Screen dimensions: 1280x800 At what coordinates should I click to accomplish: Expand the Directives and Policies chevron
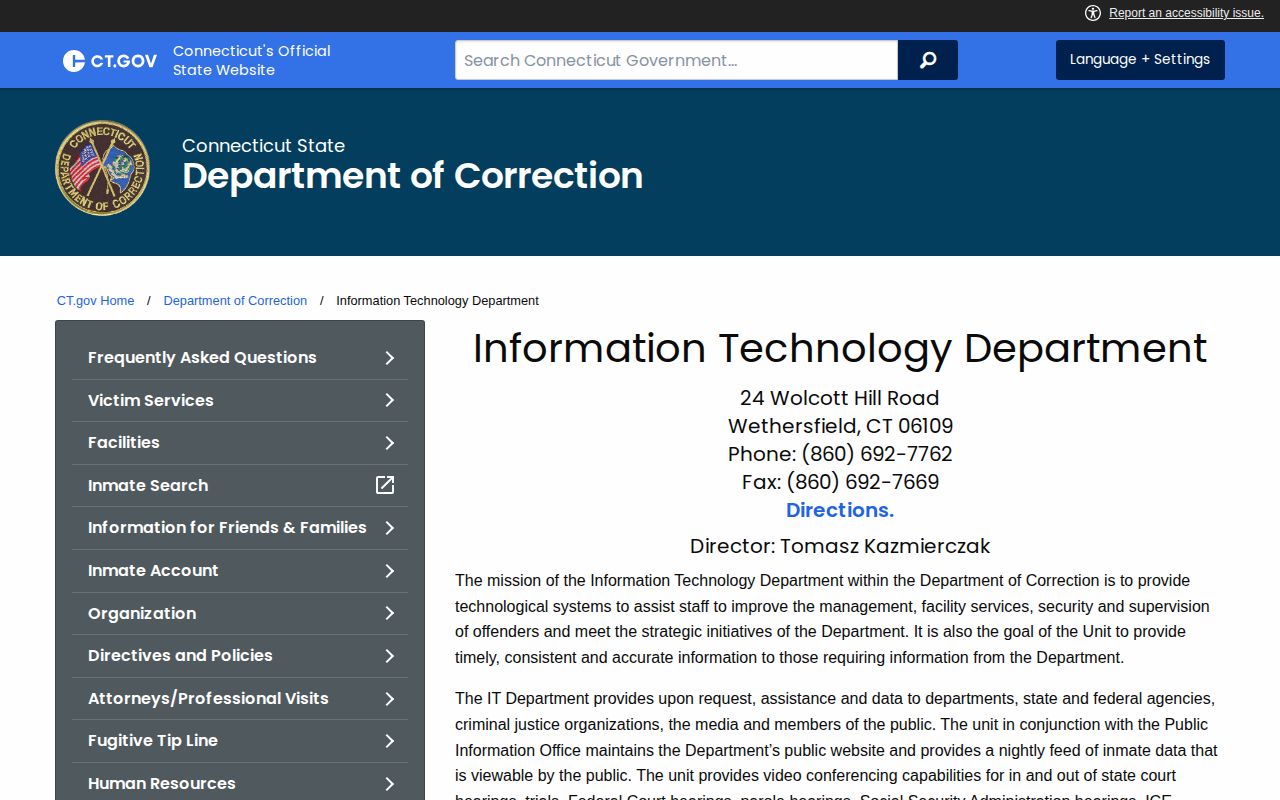[390, 656]
